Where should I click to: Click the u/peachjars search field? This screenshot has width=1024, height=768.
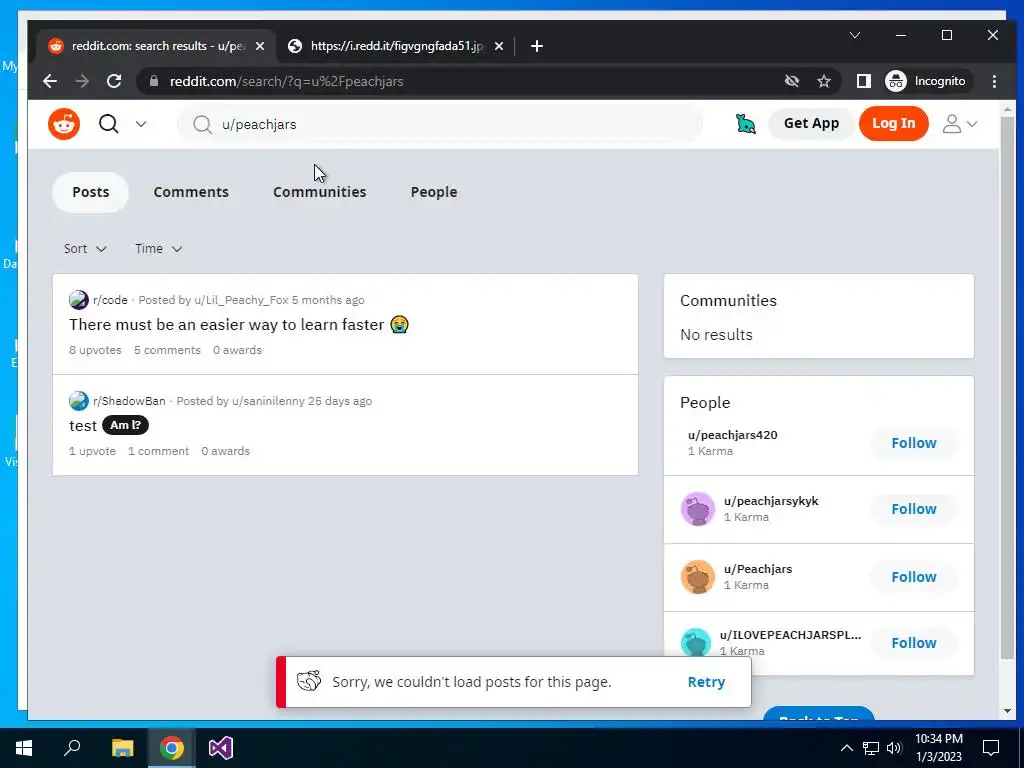[x=440, y=124]
